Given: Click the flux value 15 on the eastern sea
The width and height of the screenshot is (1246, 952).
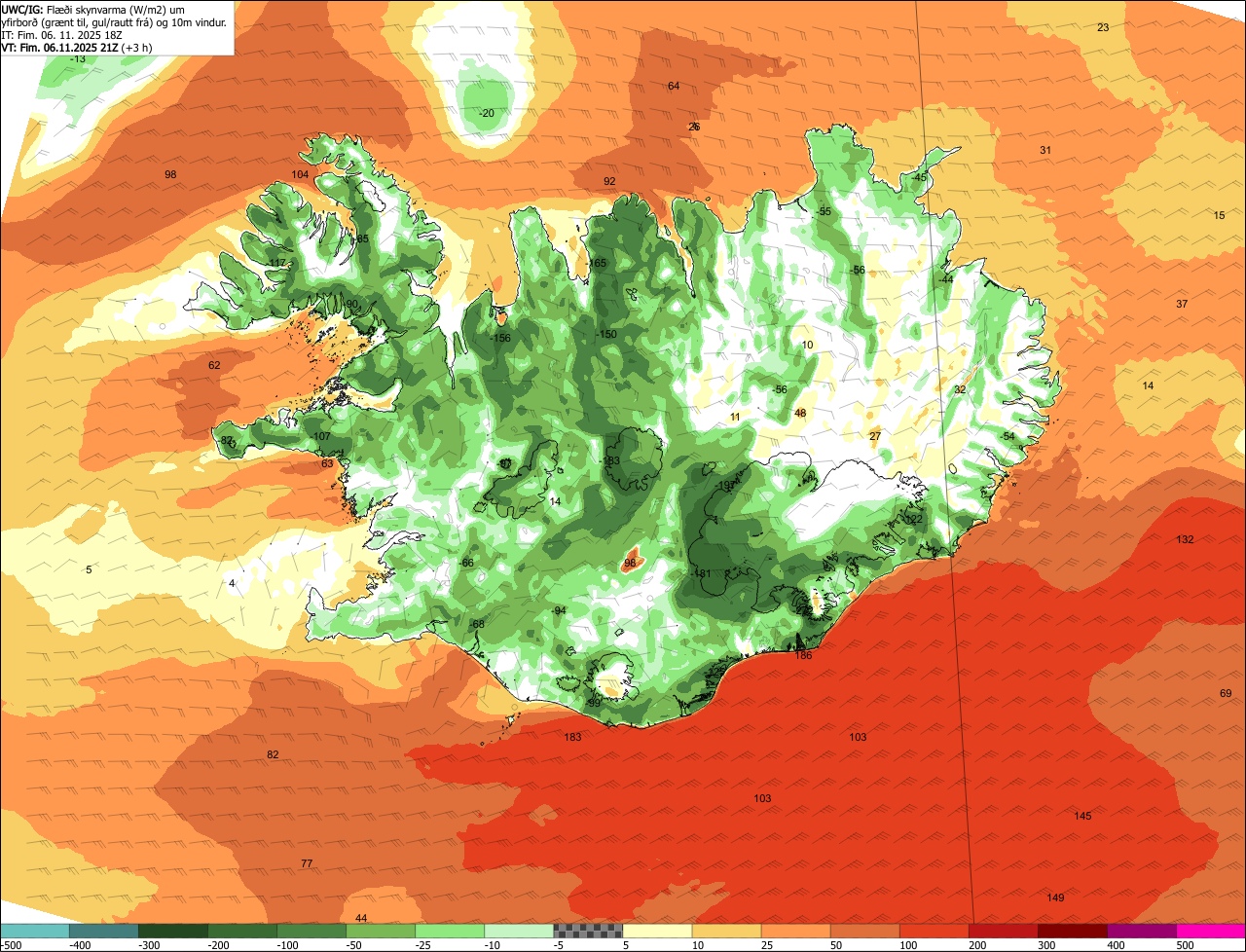Looking at the screenshot, I should coord(1220,215).
